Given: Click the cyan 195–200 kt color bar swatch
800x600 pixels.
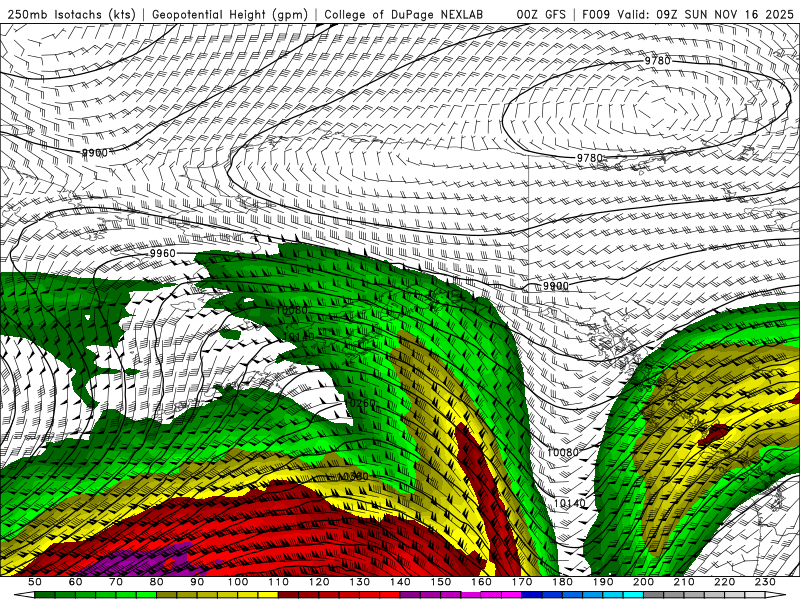Looking at the screenshot, I should [633, 595].
